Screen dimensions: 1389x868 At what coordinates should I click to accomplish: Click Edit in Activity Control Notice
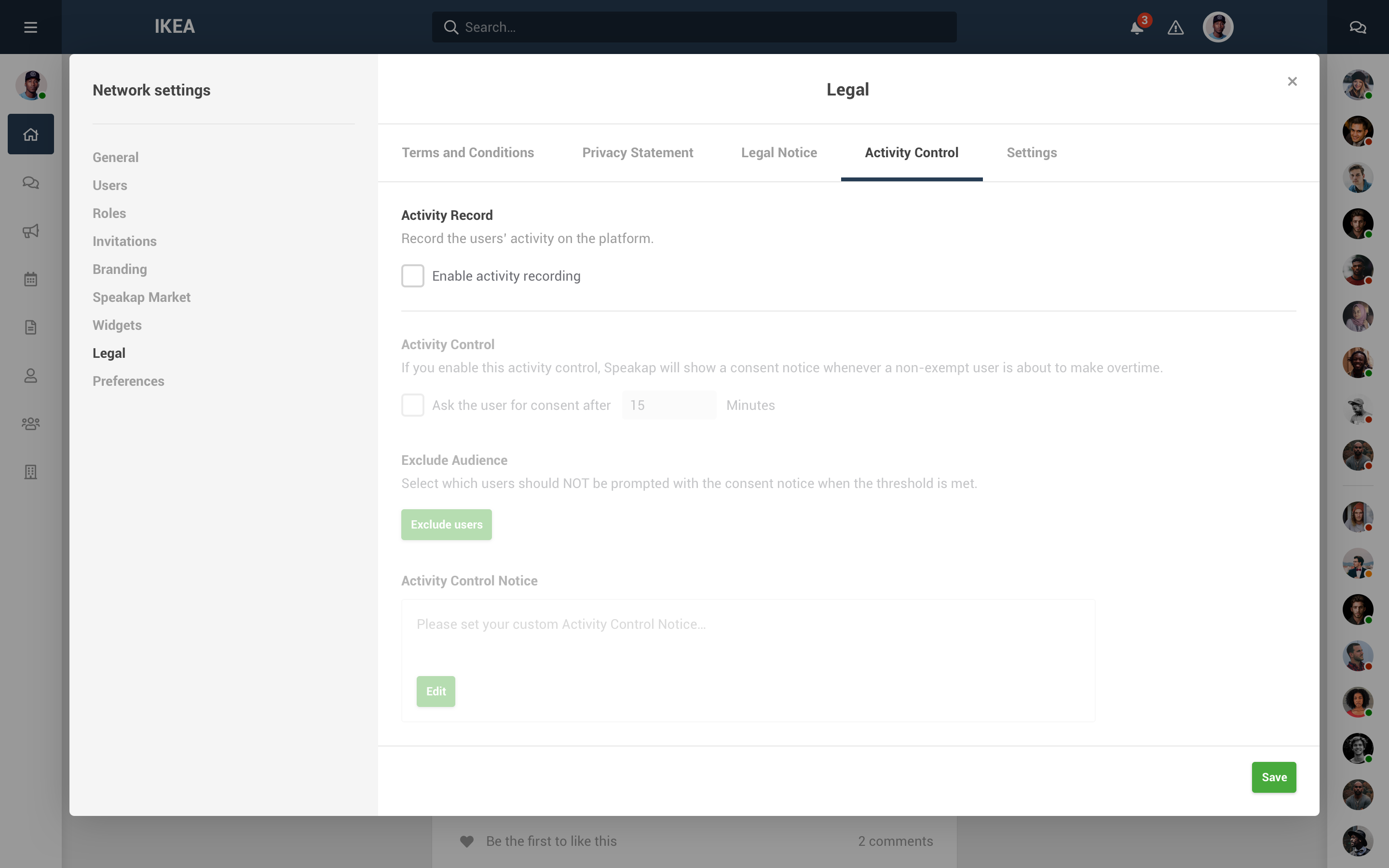coord(436,691)
